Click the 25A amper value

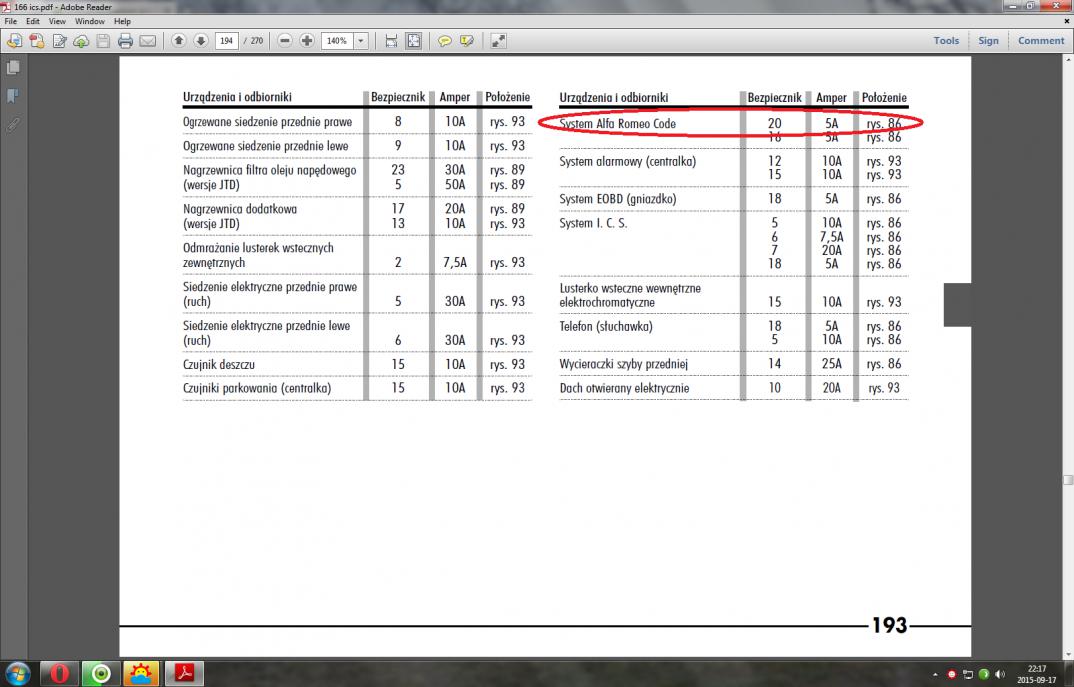pos(832,364)
